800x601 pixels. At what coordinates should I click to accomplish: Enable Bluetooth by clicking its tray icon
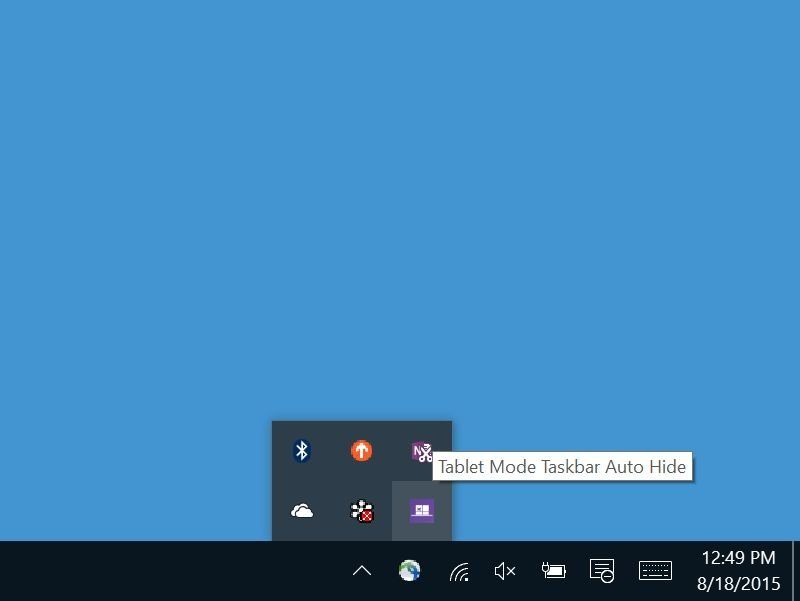(301, 451)
